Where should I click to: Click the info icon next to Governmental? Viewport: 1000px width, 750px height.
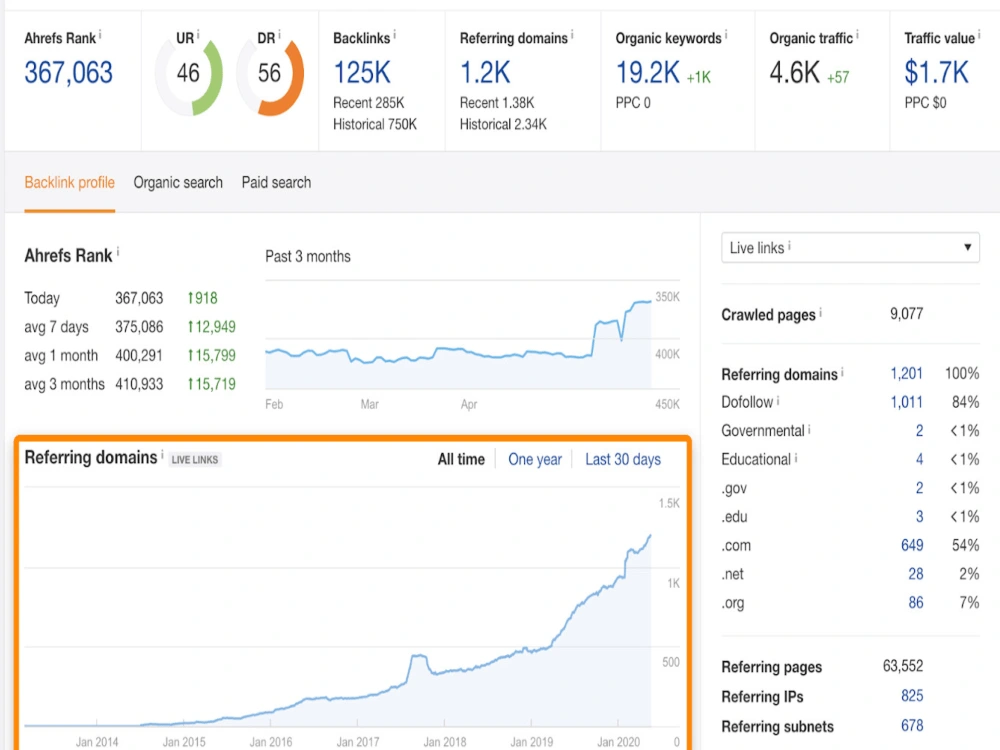click(x=809, y=429)
